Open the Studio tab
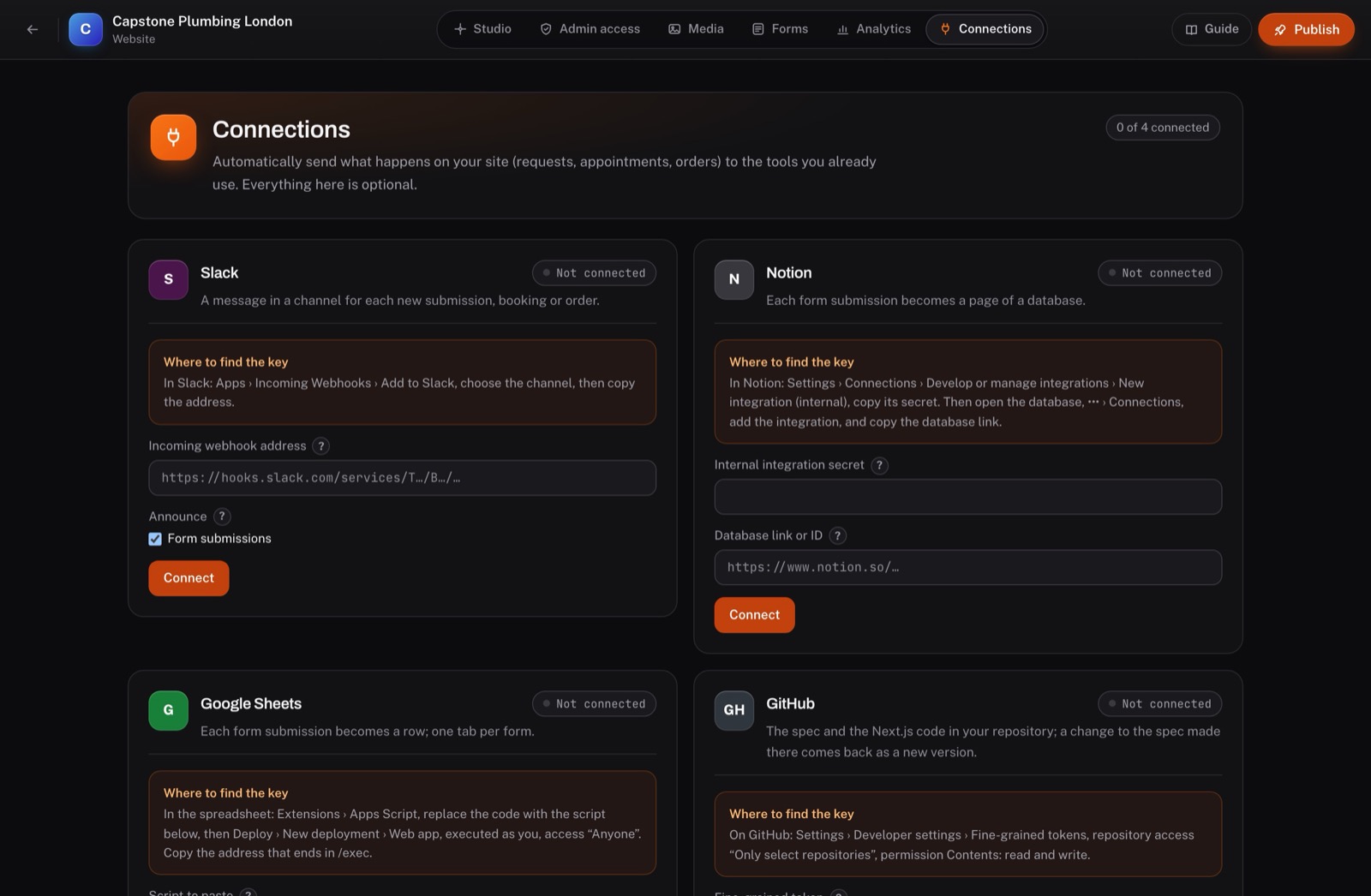 (482, 29)
